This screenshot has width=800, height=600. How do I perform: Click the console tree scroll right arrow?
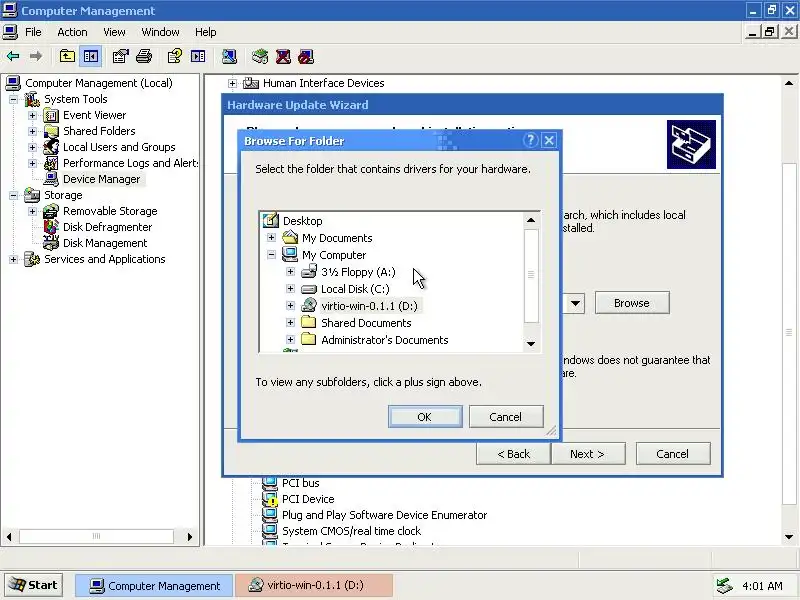[x=190, y=537]
